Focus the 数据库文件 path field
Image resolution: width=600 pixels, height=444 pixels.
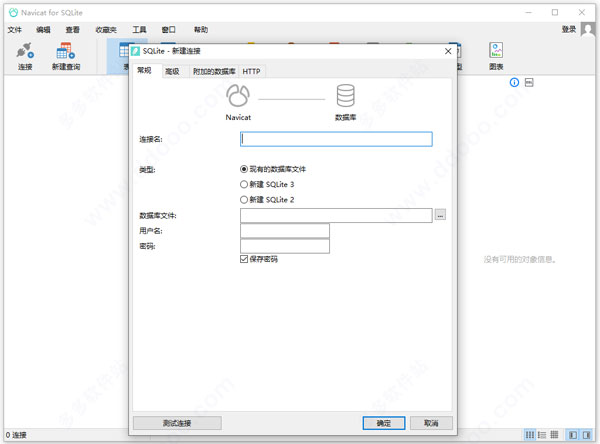(x=336, y=215)
